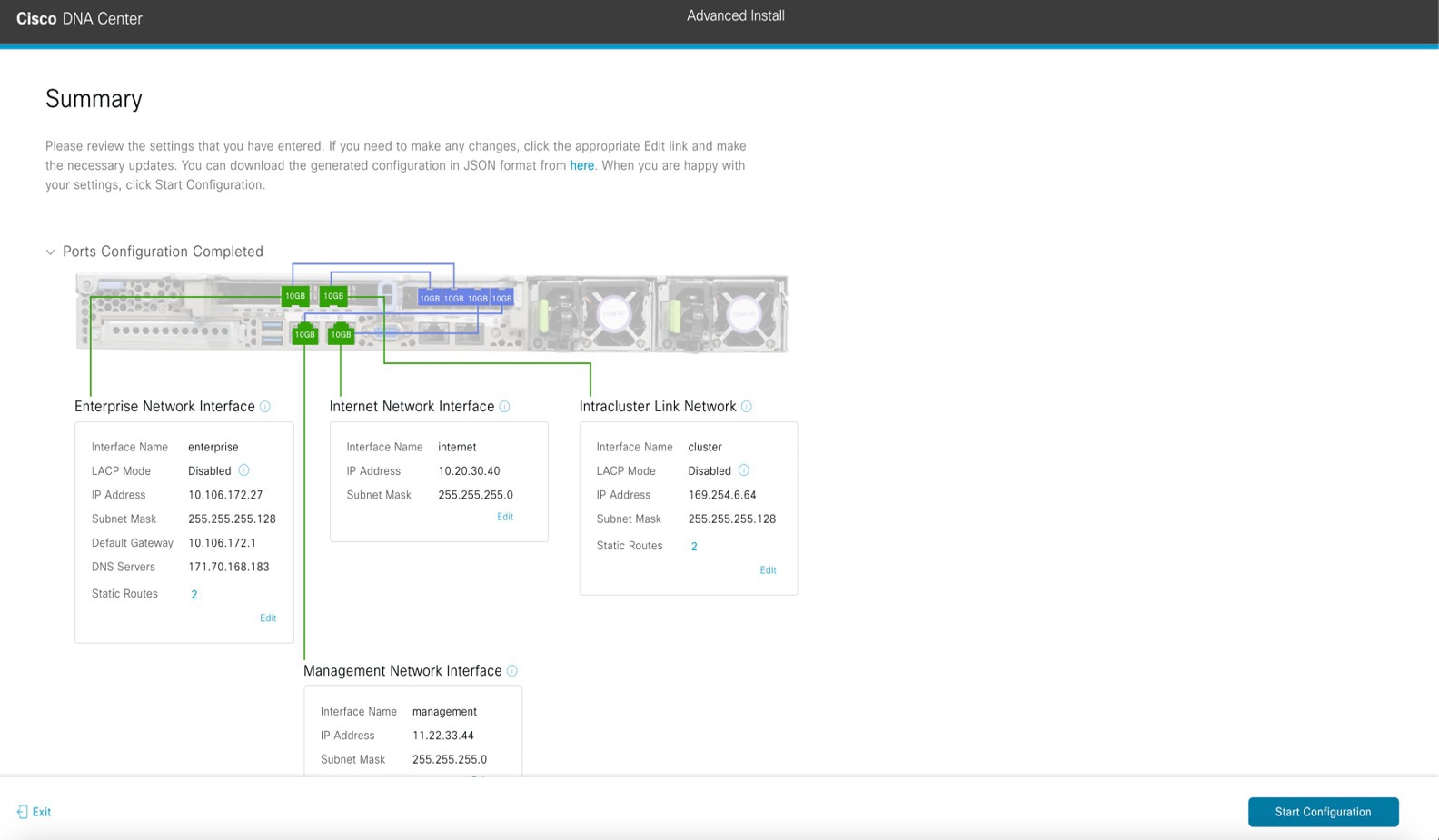This screenshot has width=1439, height=840.
Task: Select the default gateway 10.106.172.1
Action: tap(222, 543)
